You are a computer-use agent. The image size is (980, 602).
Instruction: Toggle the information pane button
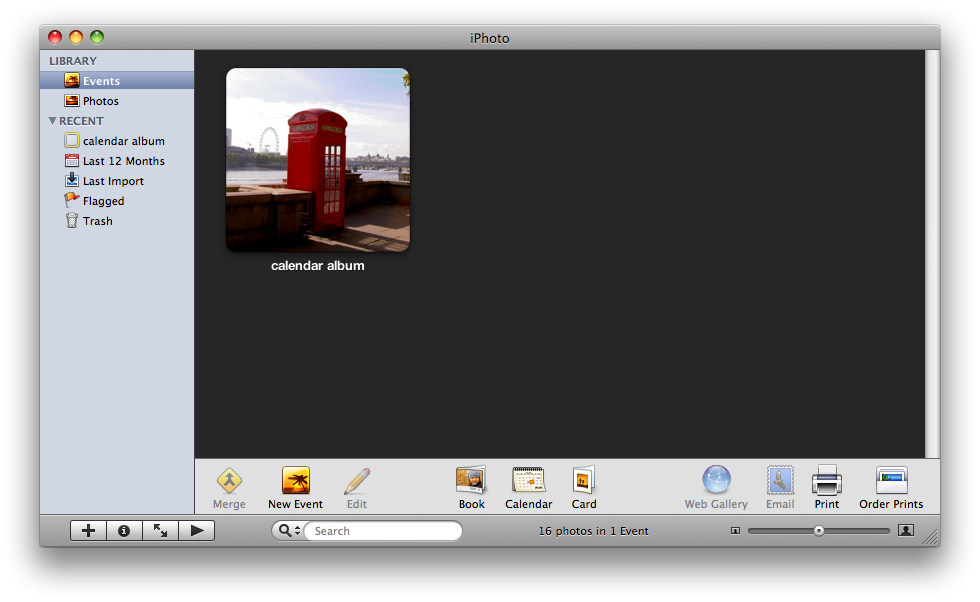click(x=124, y=531)
